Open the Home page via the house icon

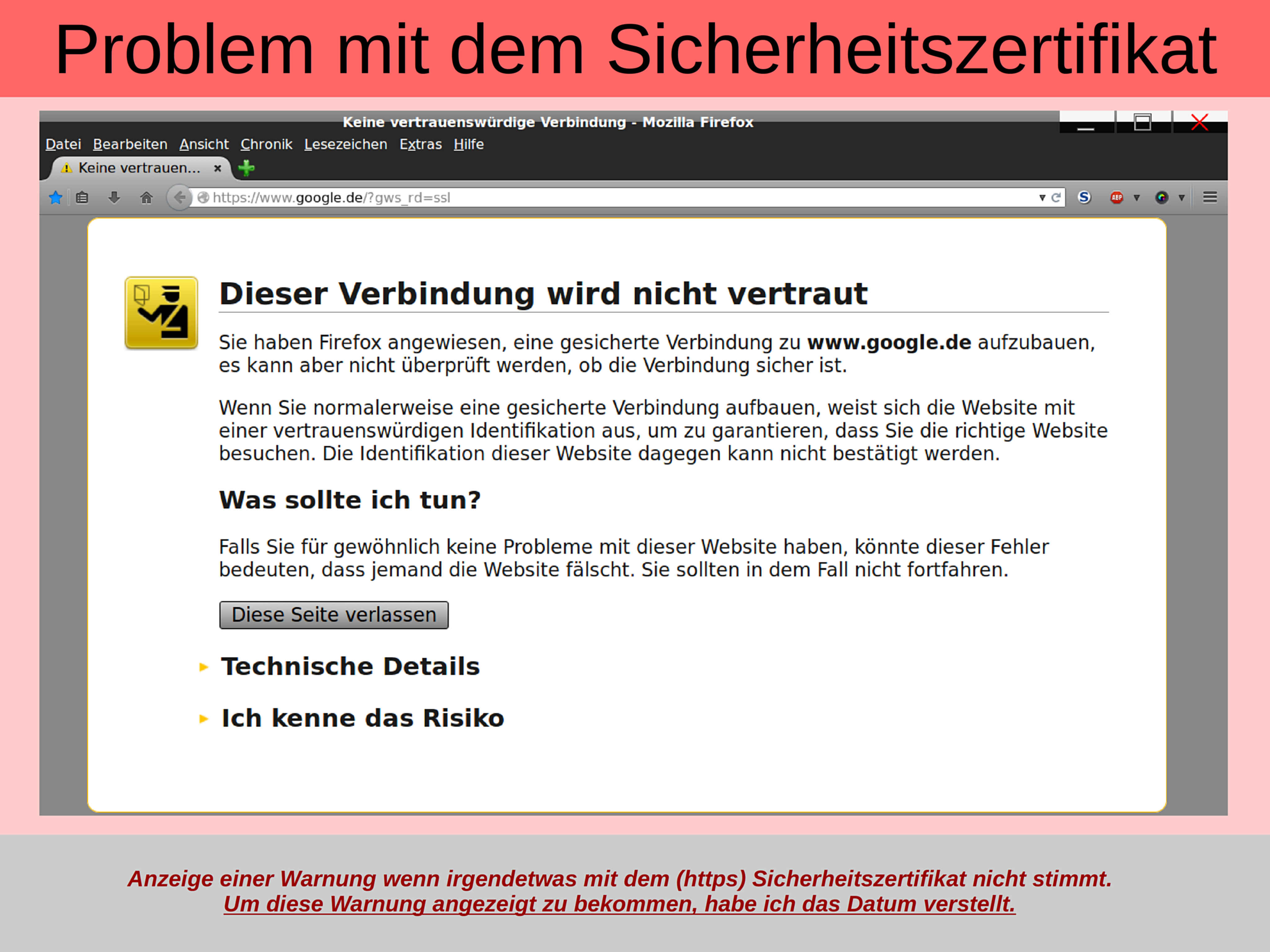pyautogui.click(x=148, y=197)
